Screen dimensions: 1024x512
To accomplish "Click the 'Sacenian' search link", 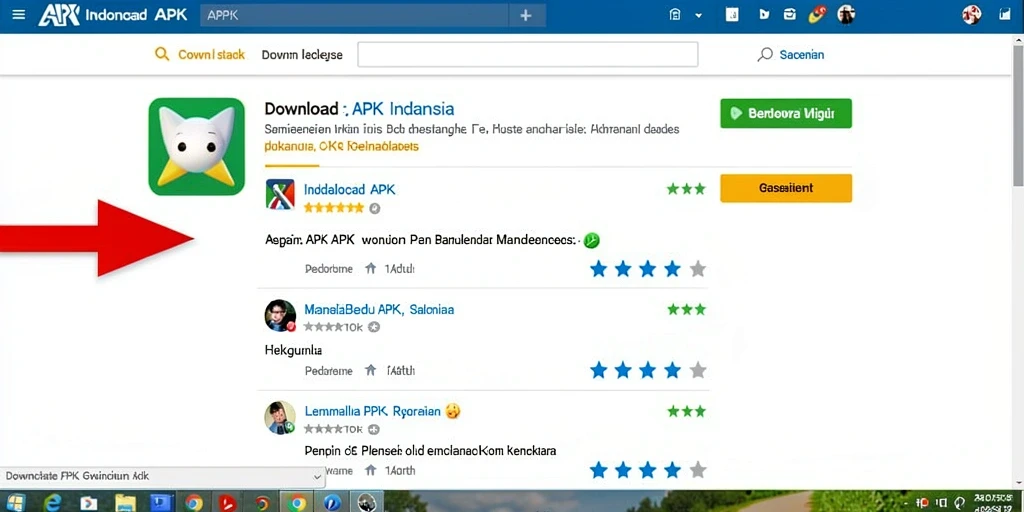I will 802,55.
